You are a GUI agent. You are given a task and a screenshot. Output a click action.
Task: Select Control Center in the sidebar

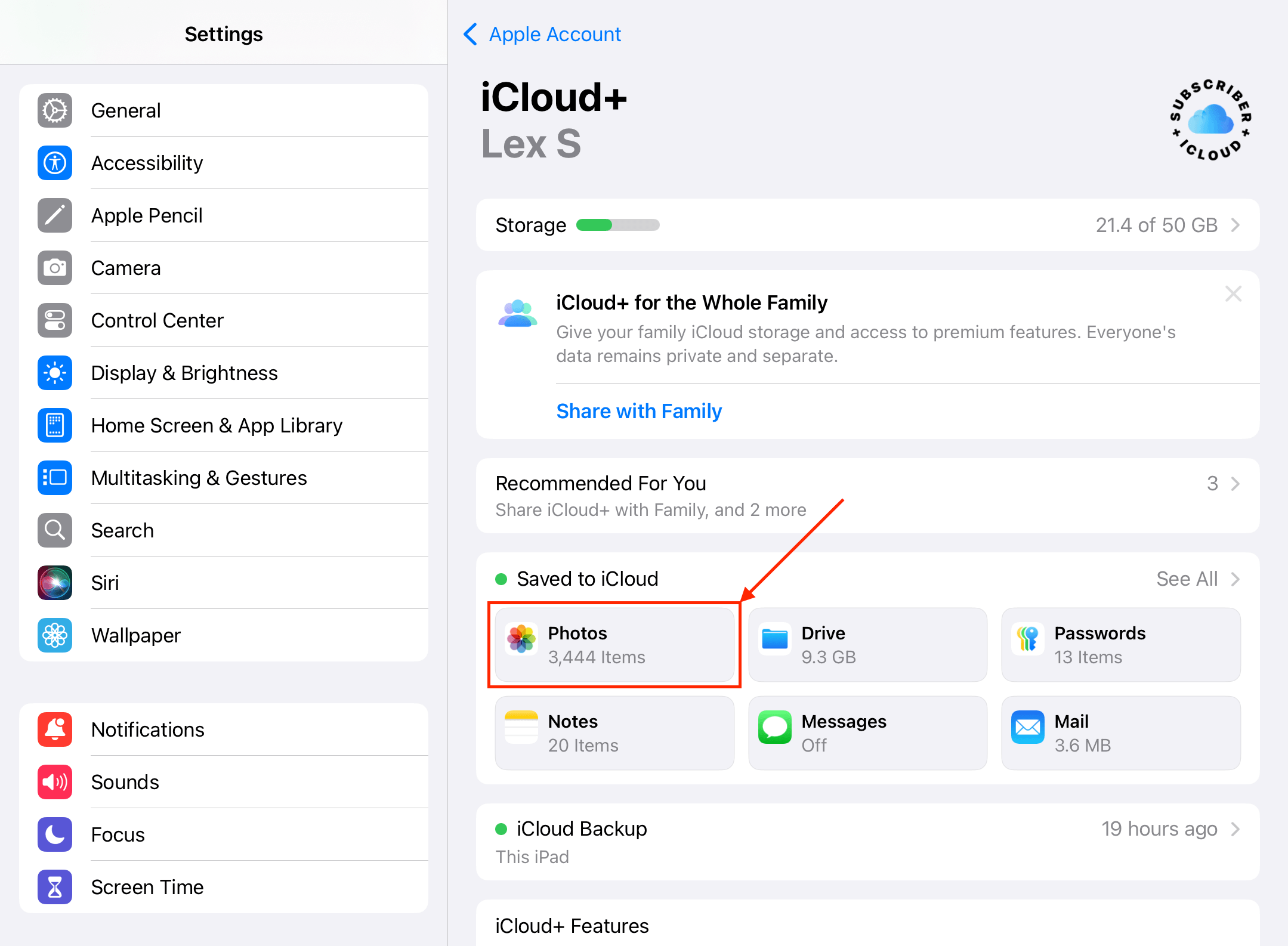click(224, 320)
